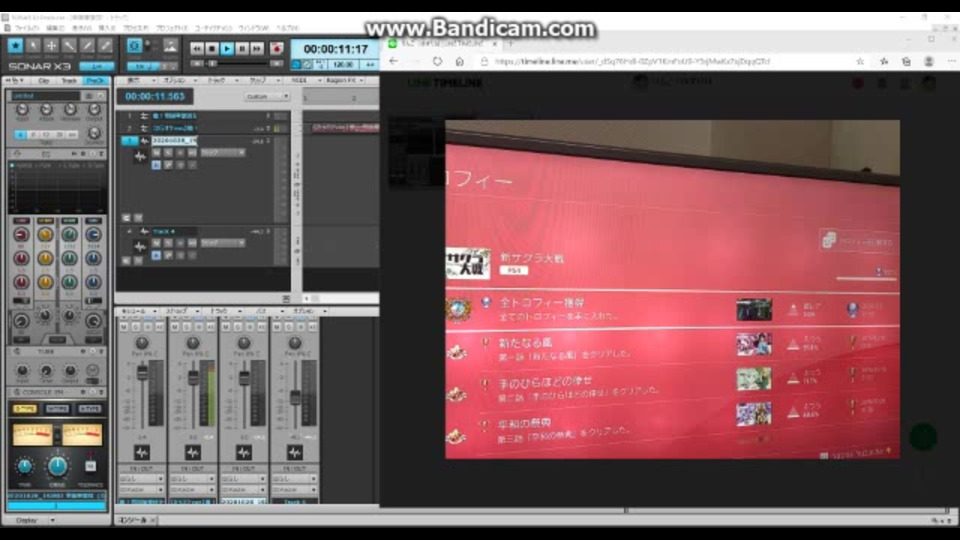Open the Process menu in SONAR
The image size is (960, 540).
click(x=136, y=28)
